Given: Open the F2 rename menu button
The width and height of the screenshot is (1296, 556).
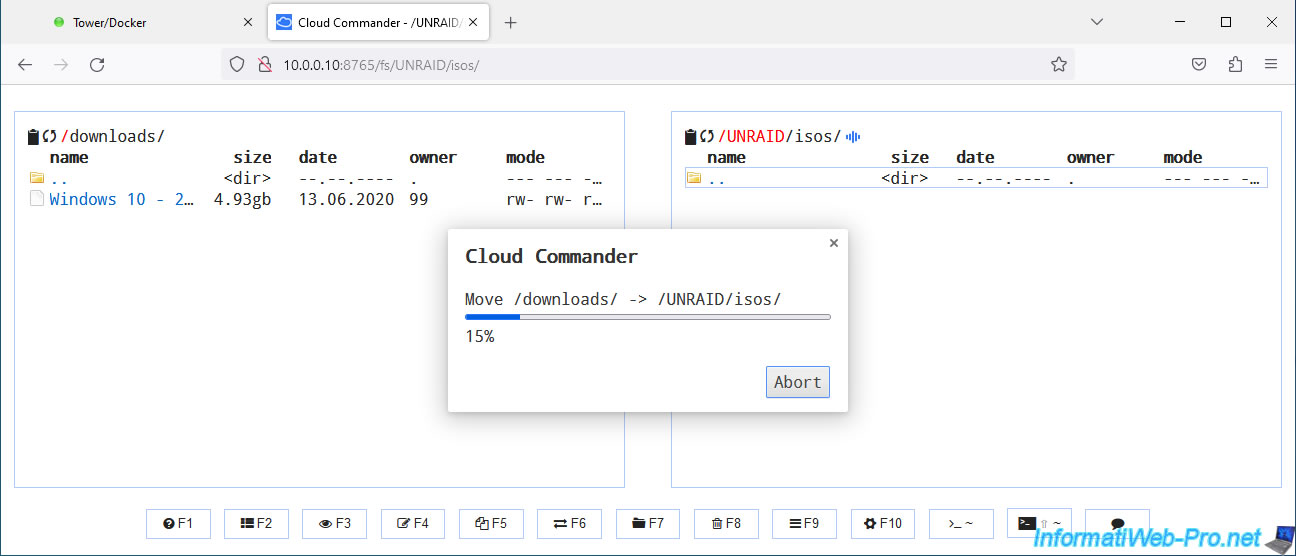Looking at the screenshot, I should click(256, 523).
